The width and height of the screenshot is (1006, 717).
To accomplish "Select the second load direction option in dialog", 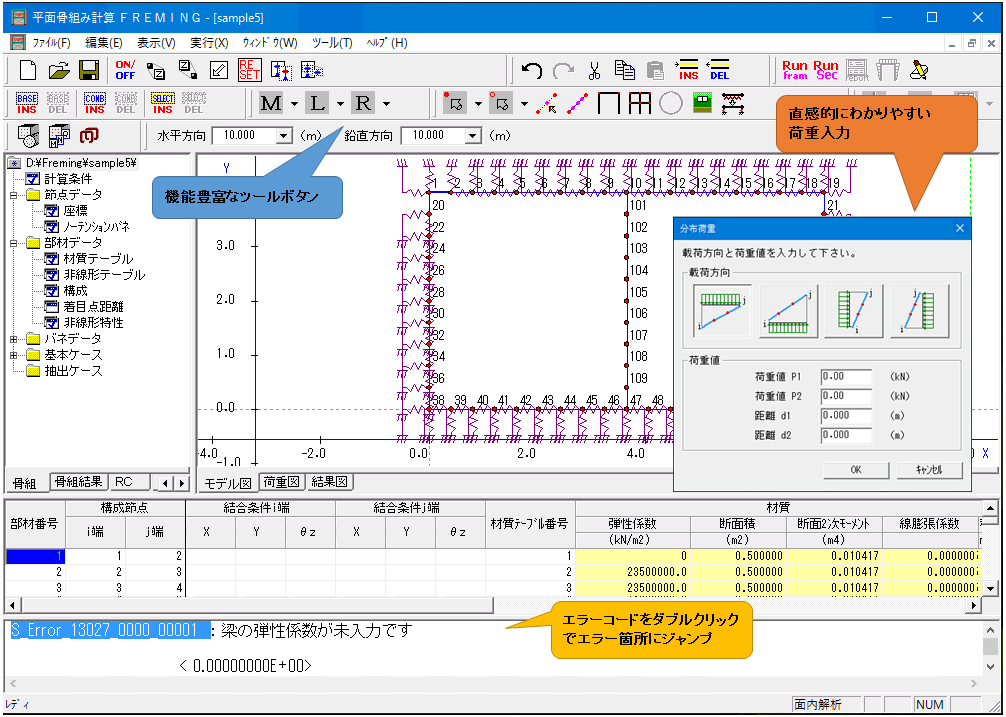I will click(789, 310).
